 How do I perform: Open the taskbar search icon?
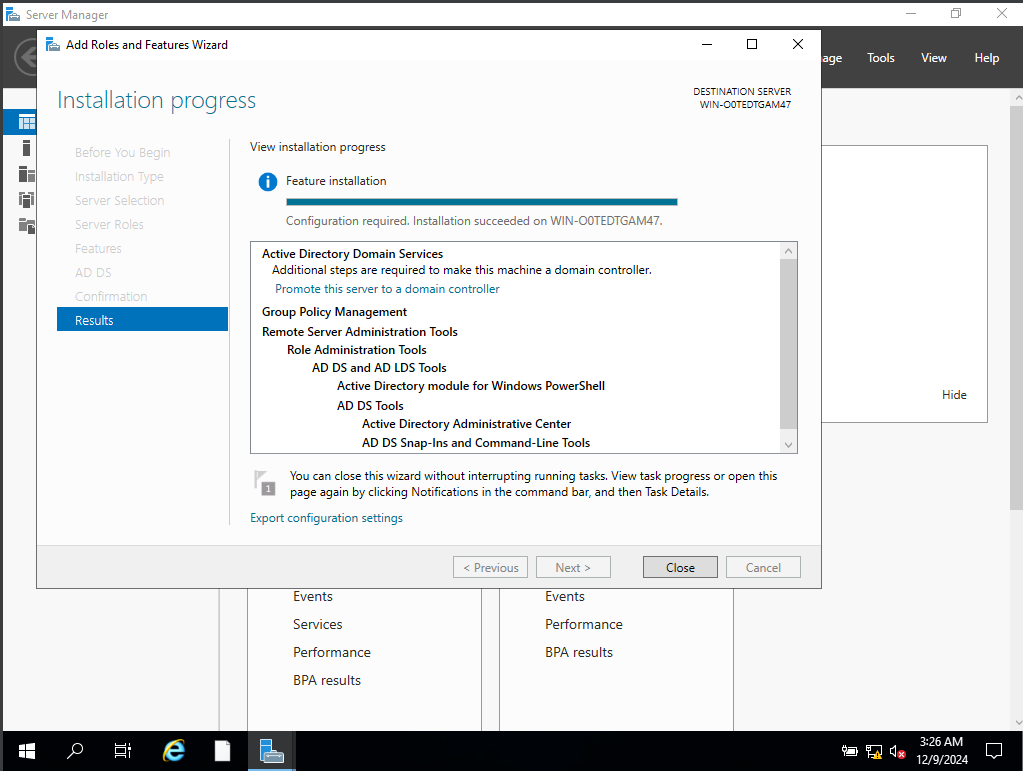(75, 751)
